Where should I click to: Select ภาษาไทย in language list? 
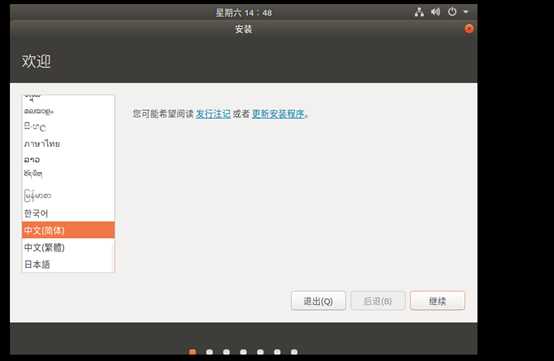(x=68, y=144)
